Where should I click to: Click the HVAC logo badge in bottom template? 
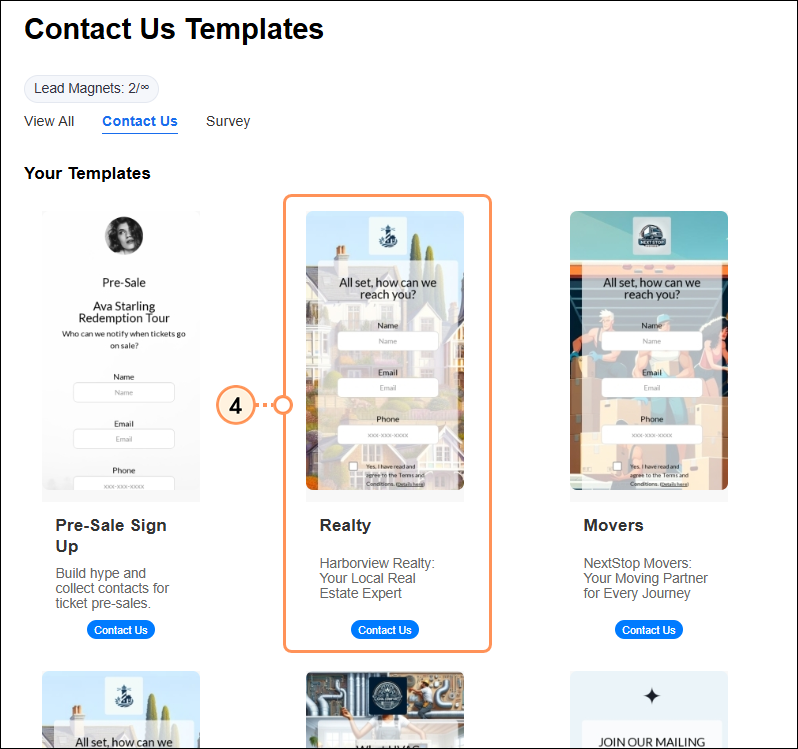click(x=387, y=696)
